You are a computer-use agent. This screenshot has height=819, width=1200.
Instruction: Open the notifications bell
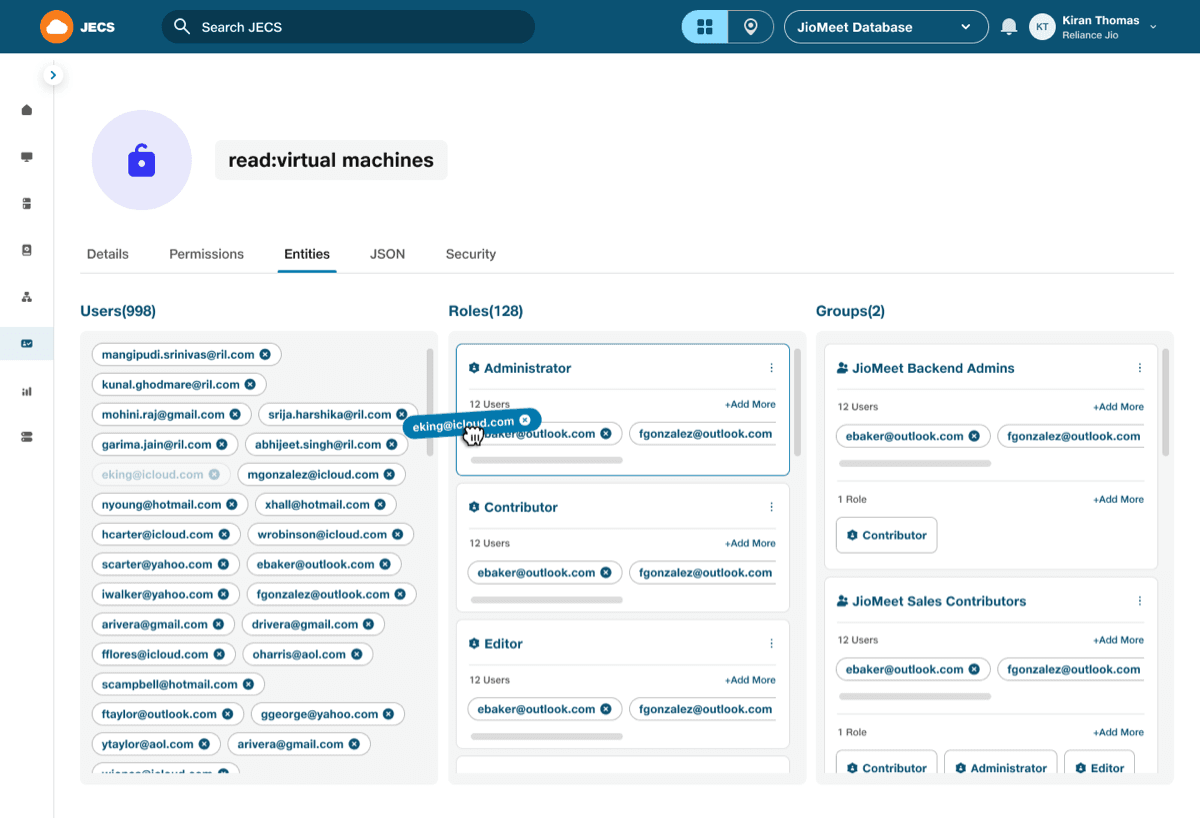click(x=1009, y=27)
